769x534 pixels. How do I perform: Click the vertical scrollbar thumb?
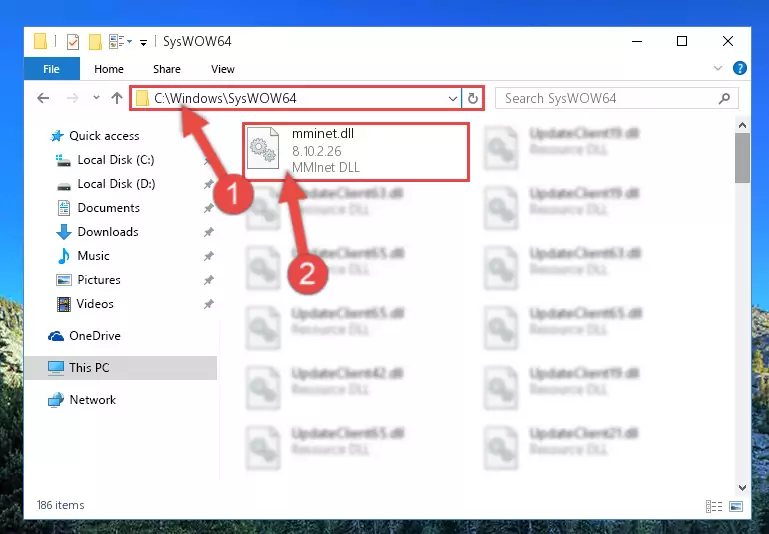[743, 158]
